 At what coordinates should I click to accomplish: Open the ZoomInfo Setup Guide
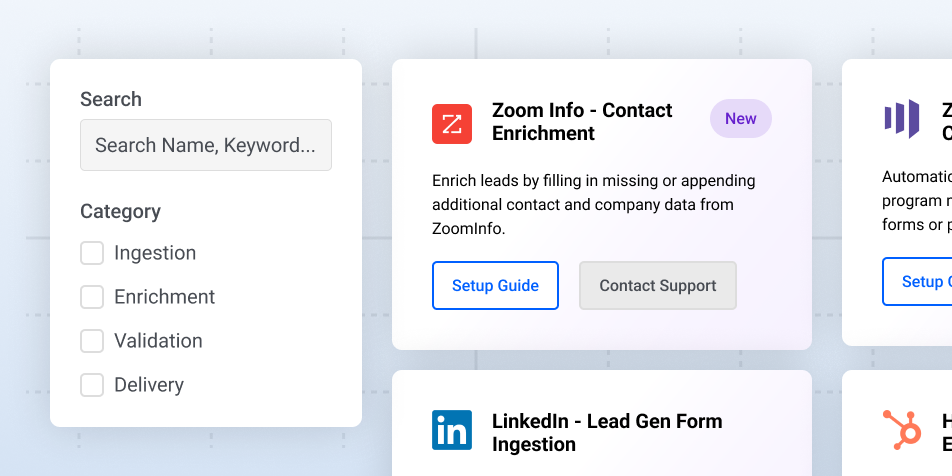point(495,286)
